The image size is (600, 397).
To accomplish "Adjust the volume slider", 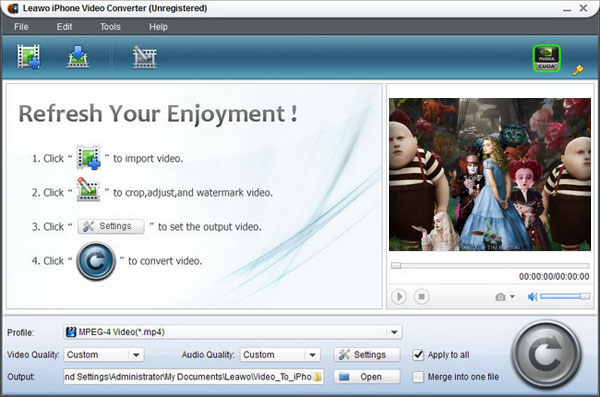I will coord(565,296).
